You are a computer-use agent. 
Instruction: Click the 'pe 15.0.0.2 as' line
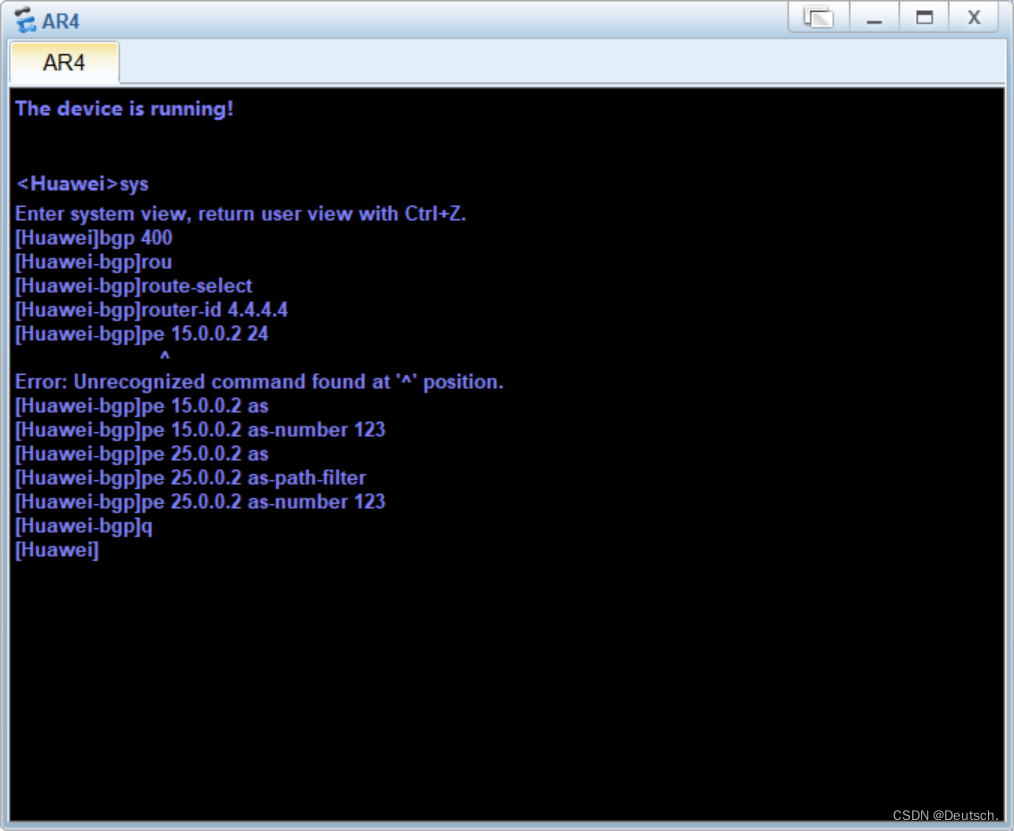click(x=142, y=406)
